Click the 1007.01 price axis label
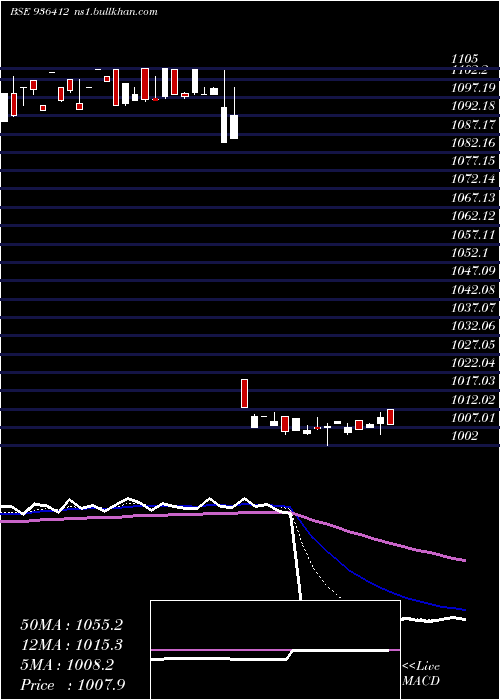 tap(473, 417)
